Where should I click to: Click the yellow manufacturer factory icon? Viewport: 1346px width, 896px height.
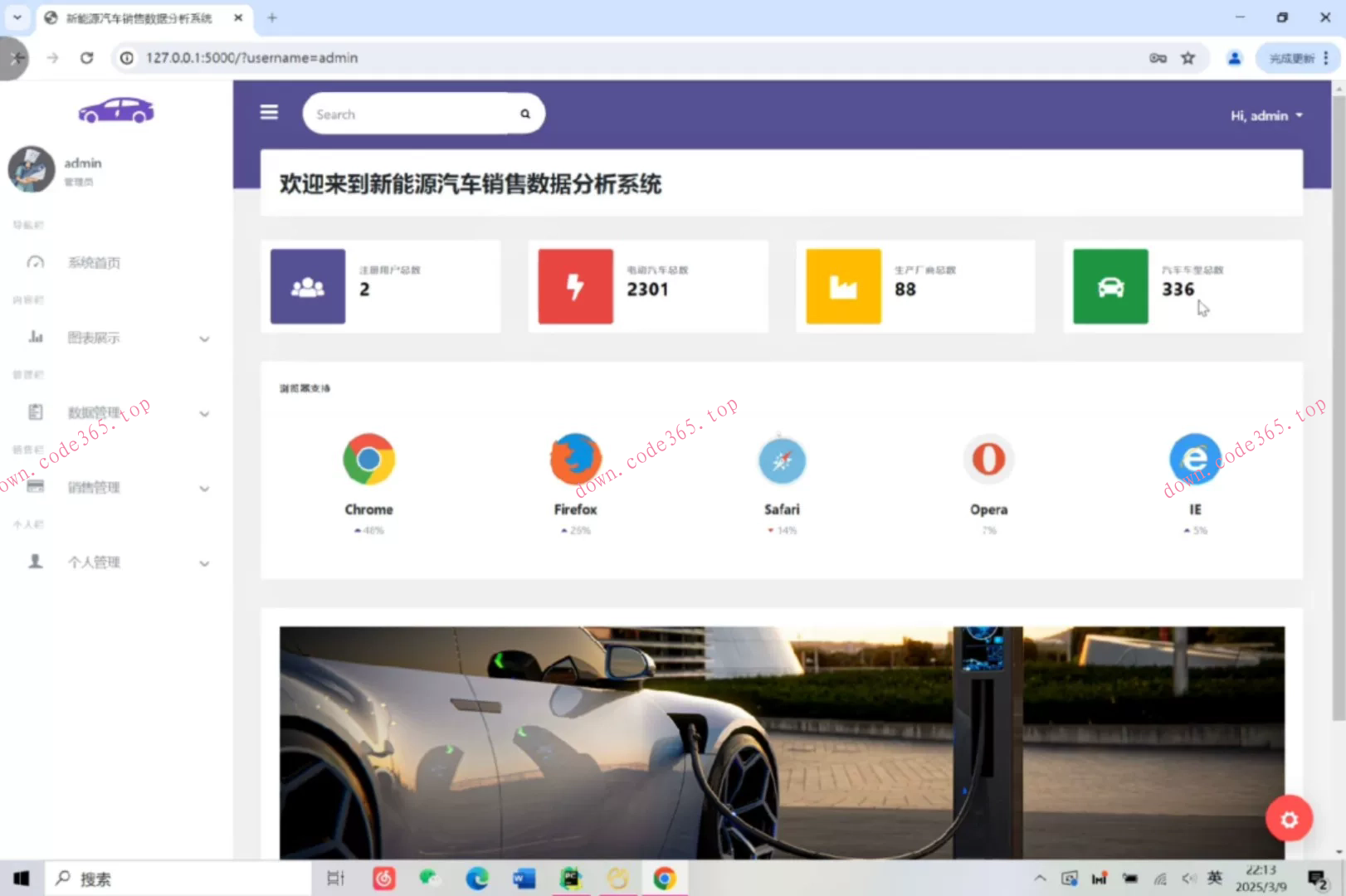click(x=843, y=287)
